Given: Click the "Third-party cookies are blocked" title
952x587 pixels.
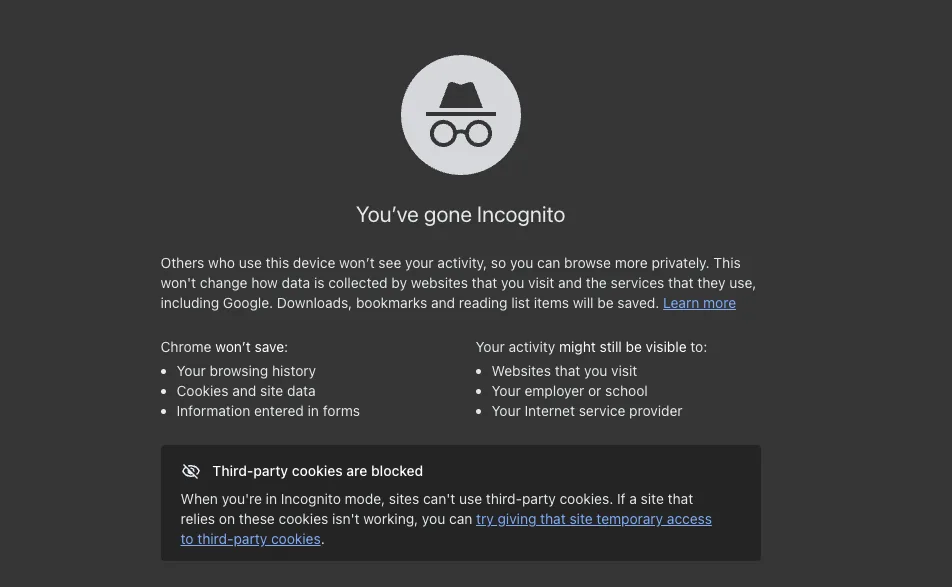Looking at the screenshot, I should (317, 471).
